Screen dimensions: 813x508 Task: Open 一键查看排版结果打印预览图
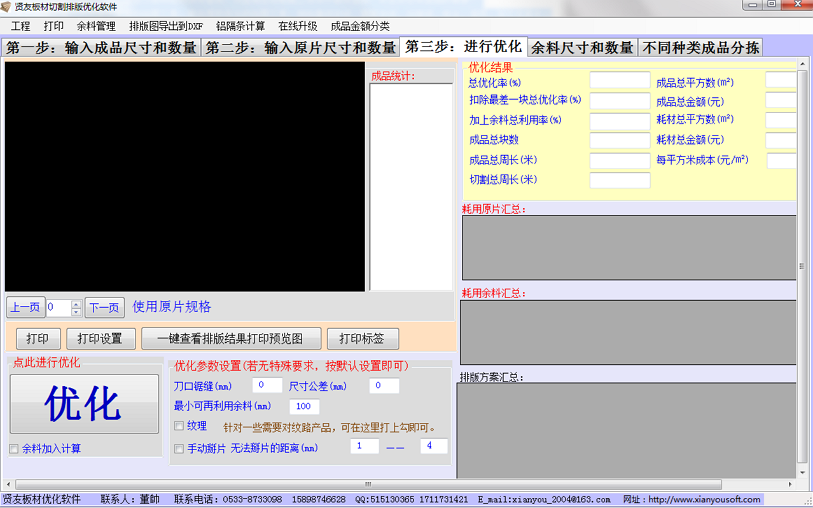tap(231, 339)
